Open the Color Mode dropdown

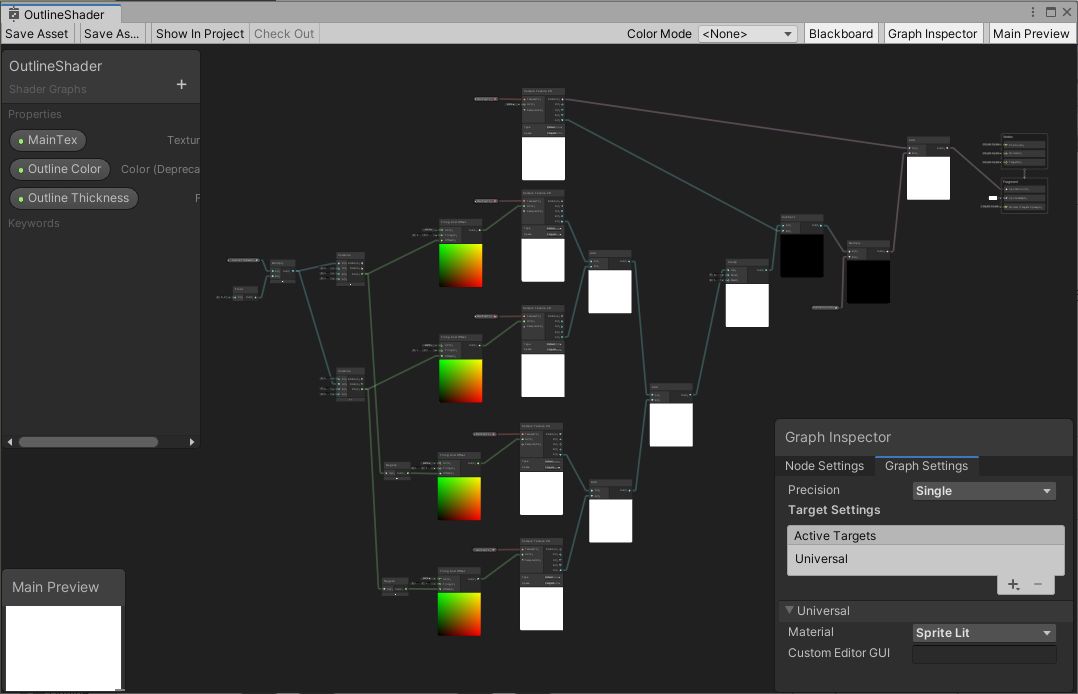[x=747, y=33]
